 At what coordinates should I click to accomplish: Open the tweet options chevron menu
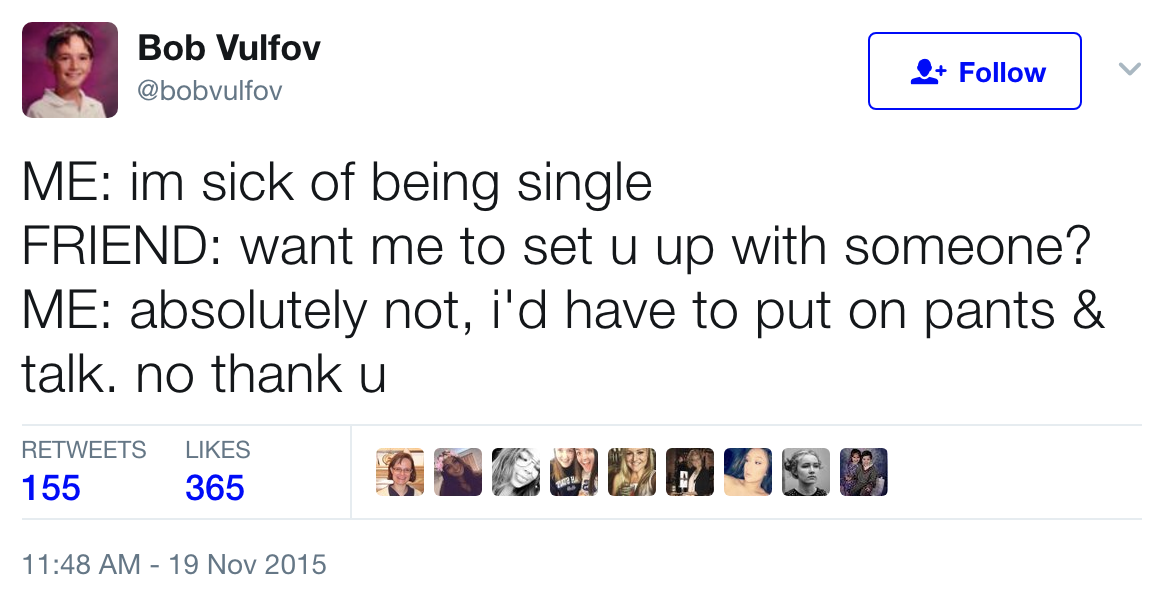click(1129, 70)
